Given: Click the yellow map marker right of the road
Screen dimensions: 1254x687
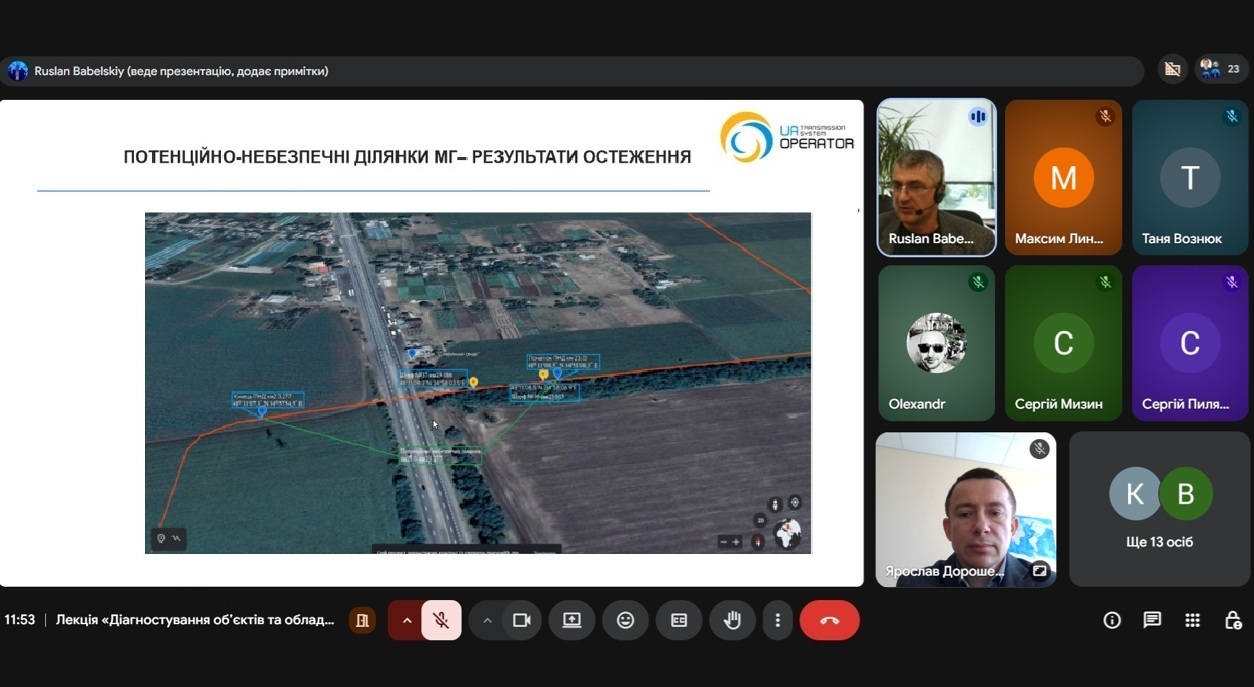Looking at the screenshot, I should (474, 382).
